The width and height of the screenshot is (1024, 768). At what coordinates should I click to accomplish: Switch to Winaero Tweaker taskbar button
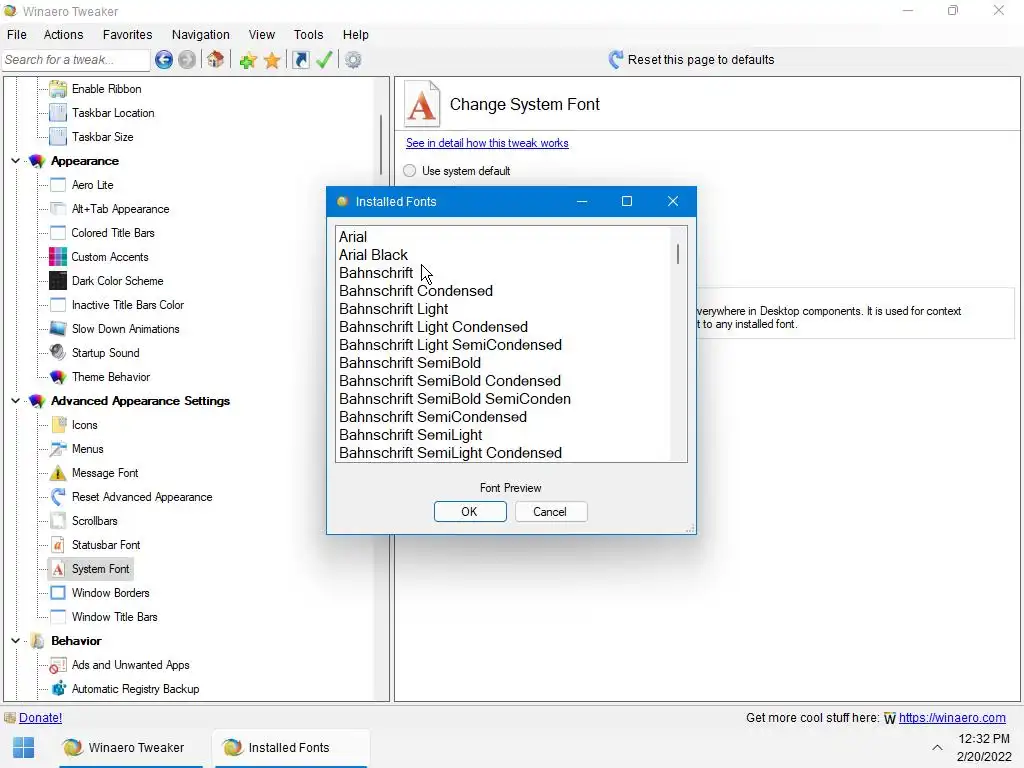(x=131, y=748)
